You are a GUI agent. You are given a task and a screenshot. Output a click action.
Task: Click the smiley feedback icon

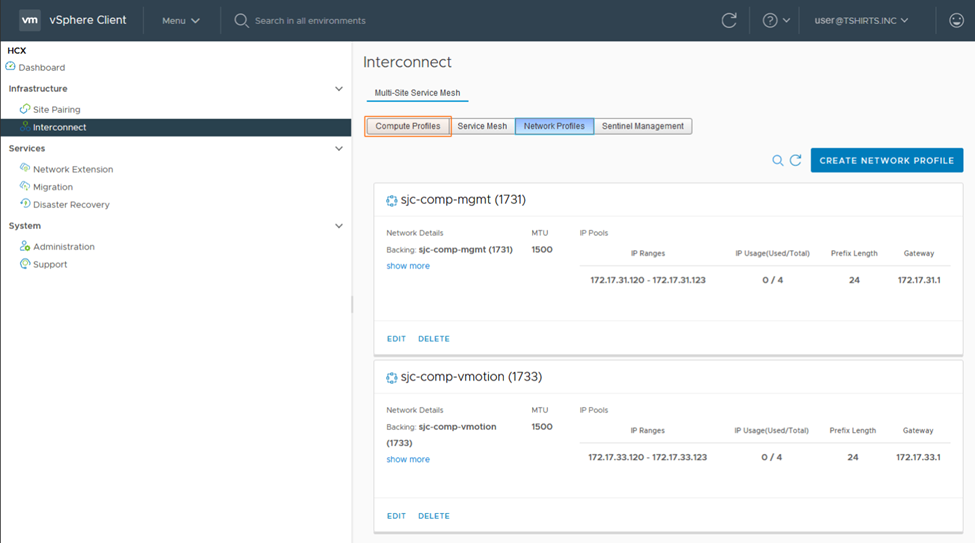coord(956,20)
